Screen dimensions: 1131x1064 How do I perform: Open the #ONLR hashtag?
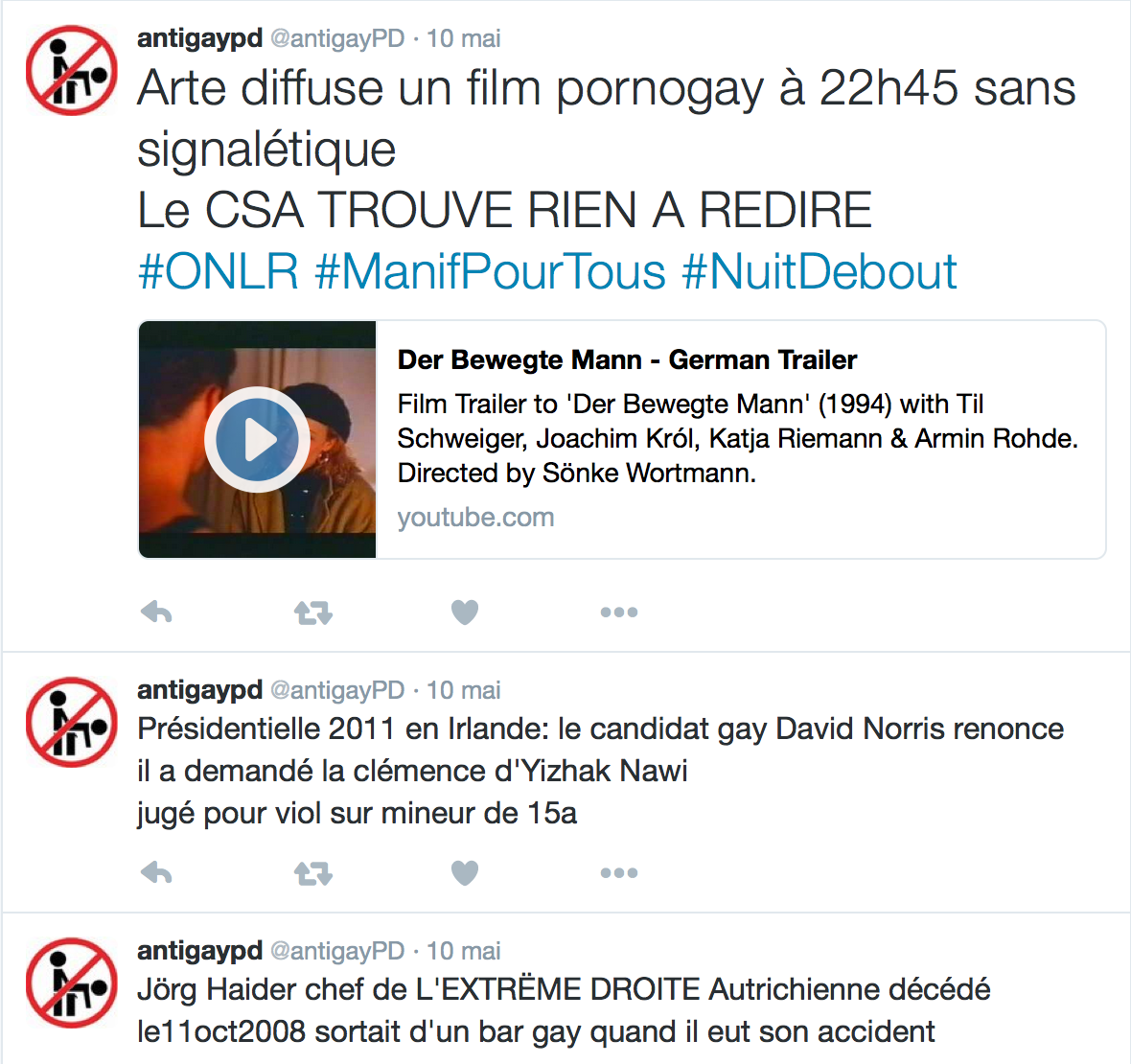tap(218, 272)
